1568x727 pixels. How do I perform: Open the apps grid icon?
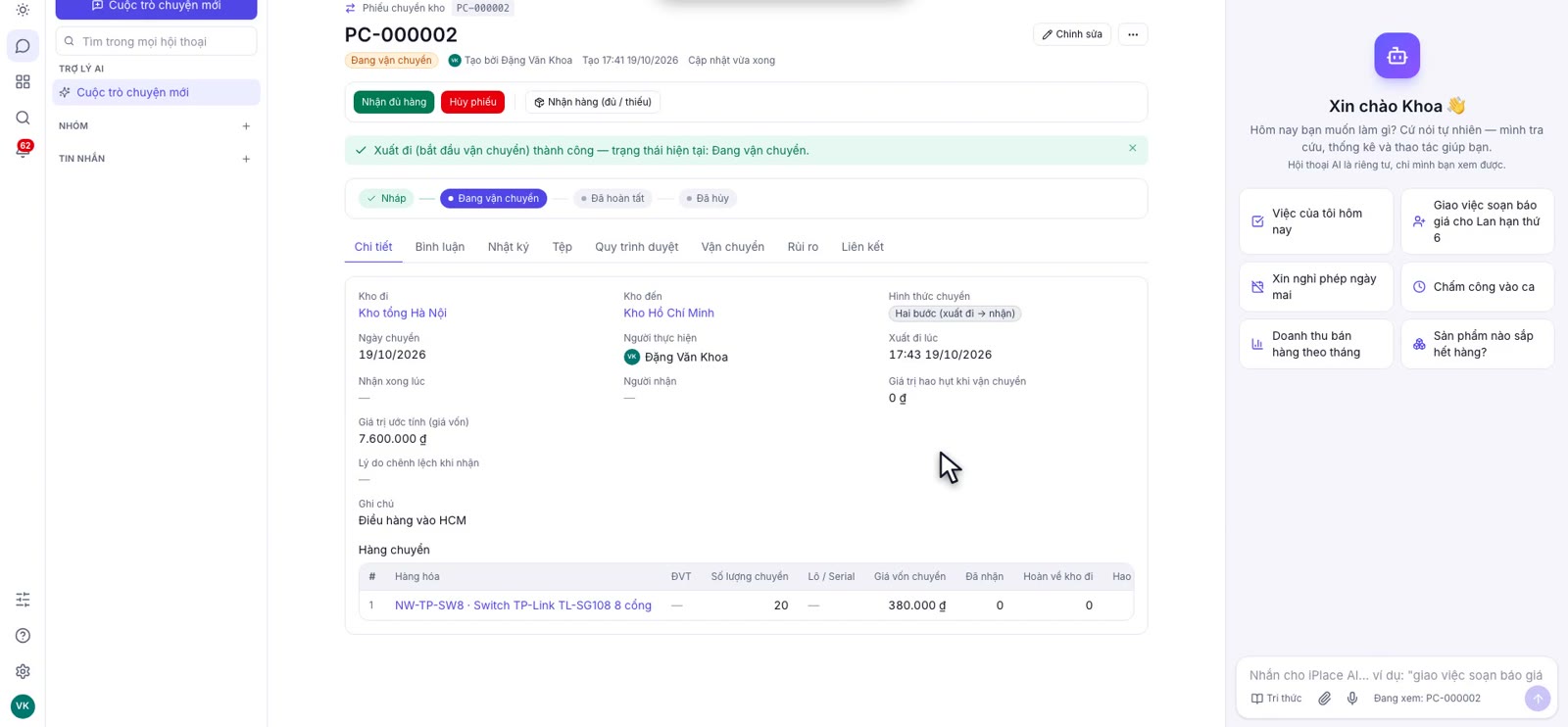tap(23, 82)
